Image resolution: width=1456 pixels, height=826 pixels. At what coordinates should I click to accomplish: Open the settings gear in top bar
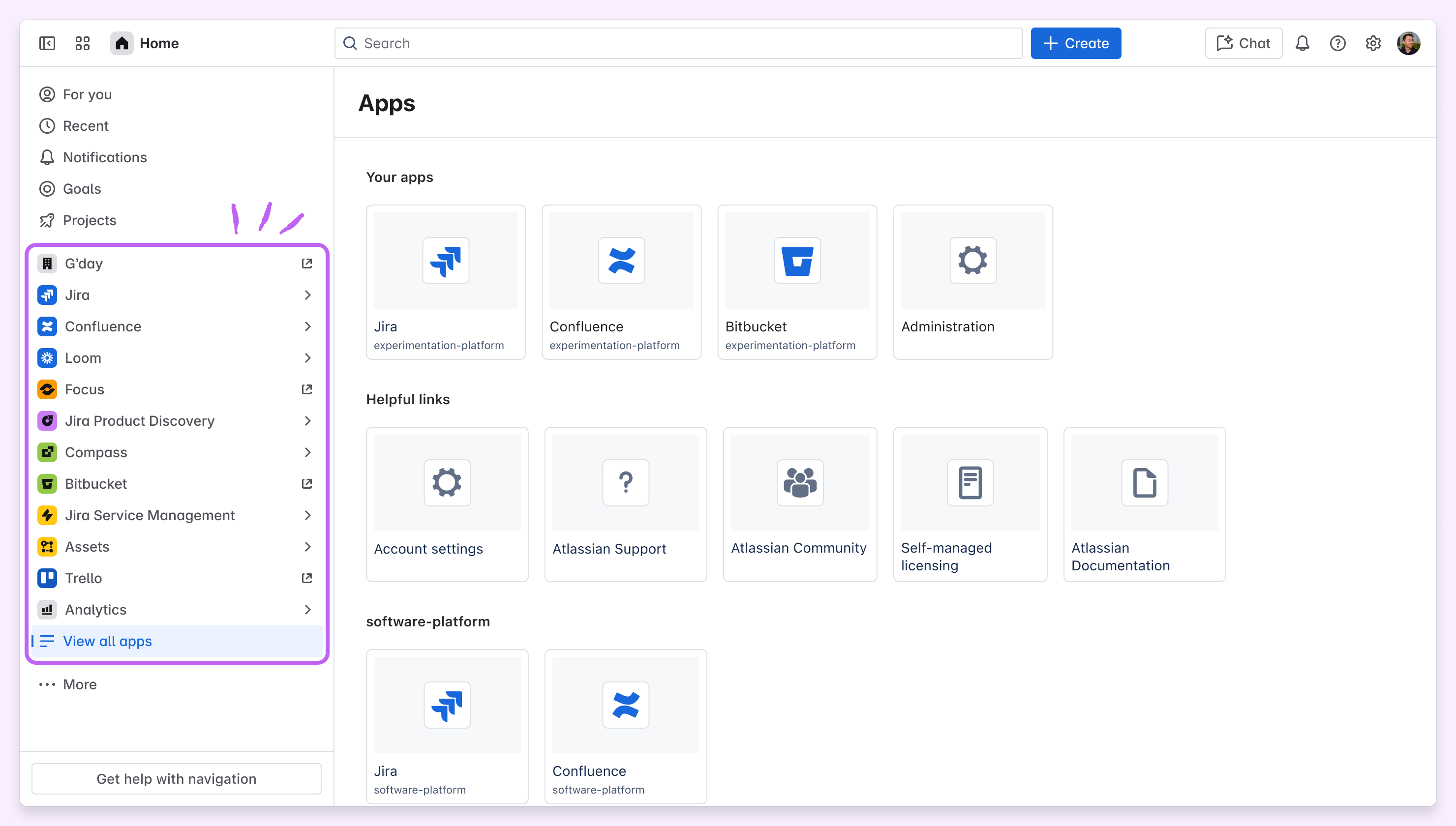tap(1372, 43)
